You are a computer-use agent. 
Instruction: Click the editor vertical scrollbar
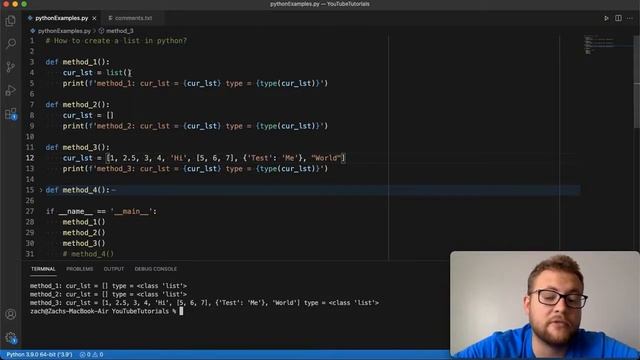[x=637, y=82]
